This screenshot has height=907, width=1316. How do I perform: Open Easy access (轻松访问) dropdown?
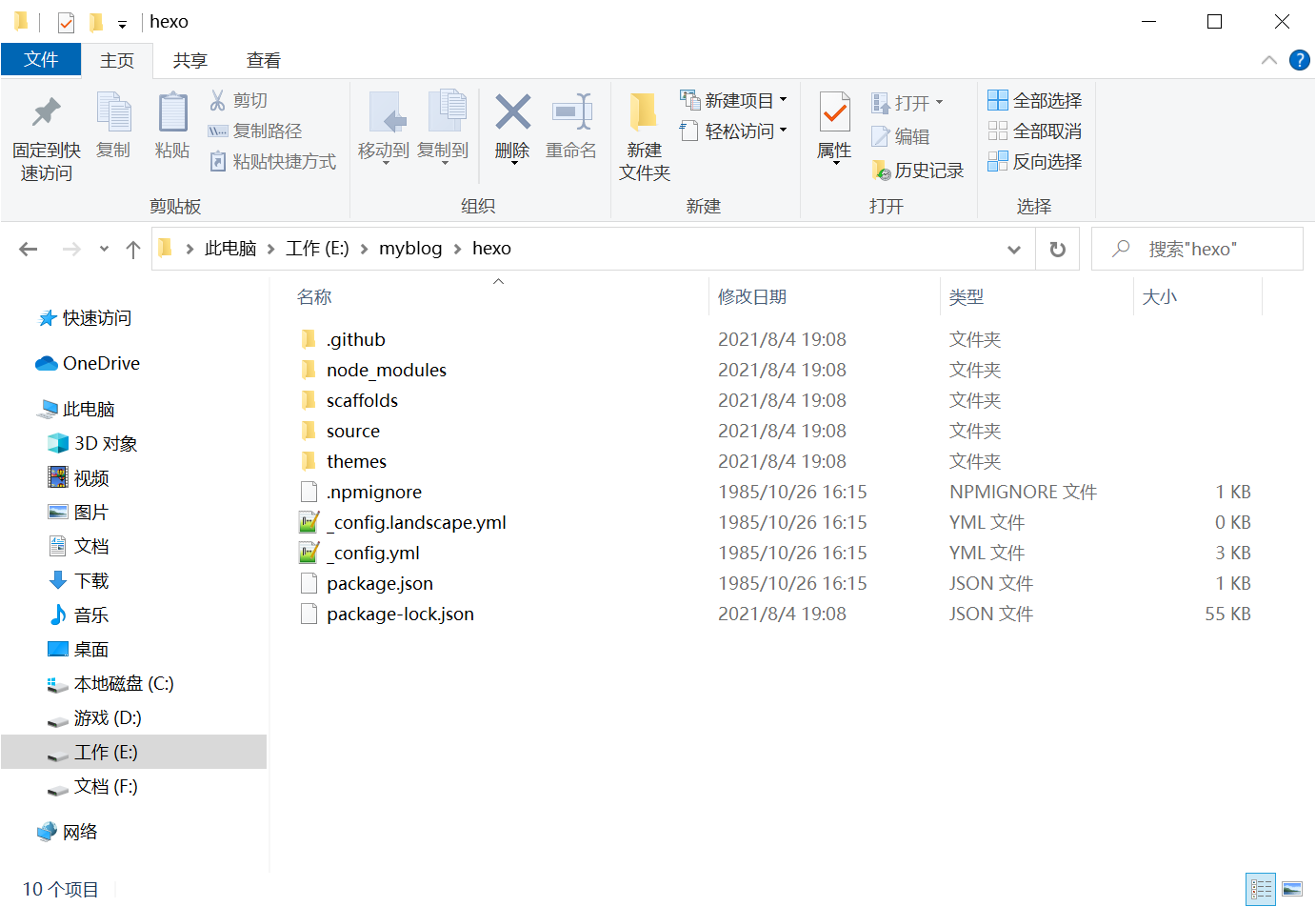(733, 131)
